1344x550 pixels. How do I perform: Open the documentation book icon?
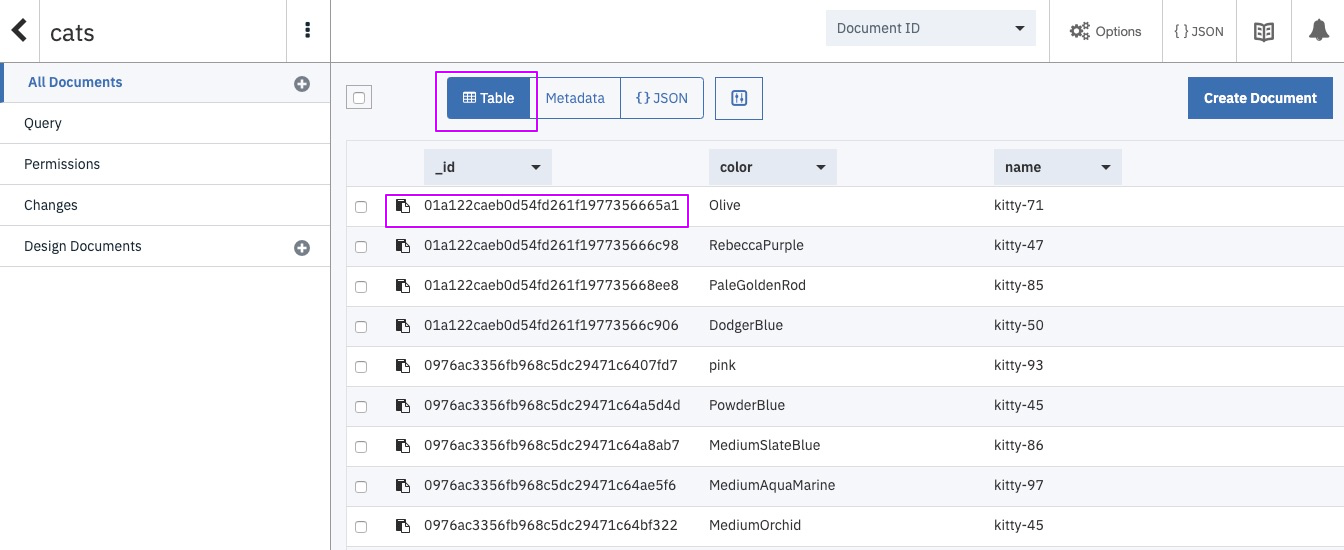pyautogui.click(x=1264, y=31)
